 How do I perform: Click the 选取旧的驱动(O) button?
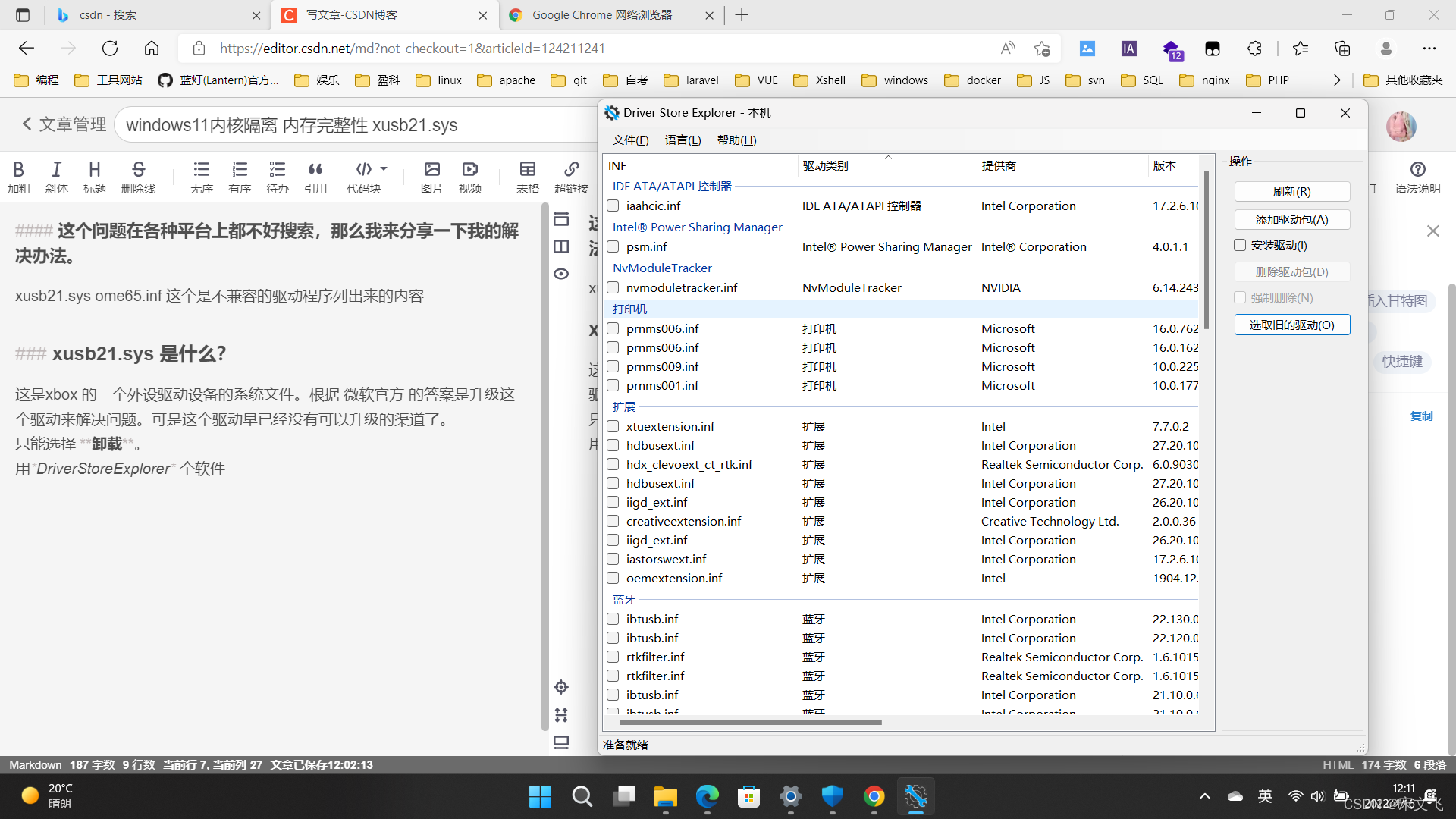1291,325
